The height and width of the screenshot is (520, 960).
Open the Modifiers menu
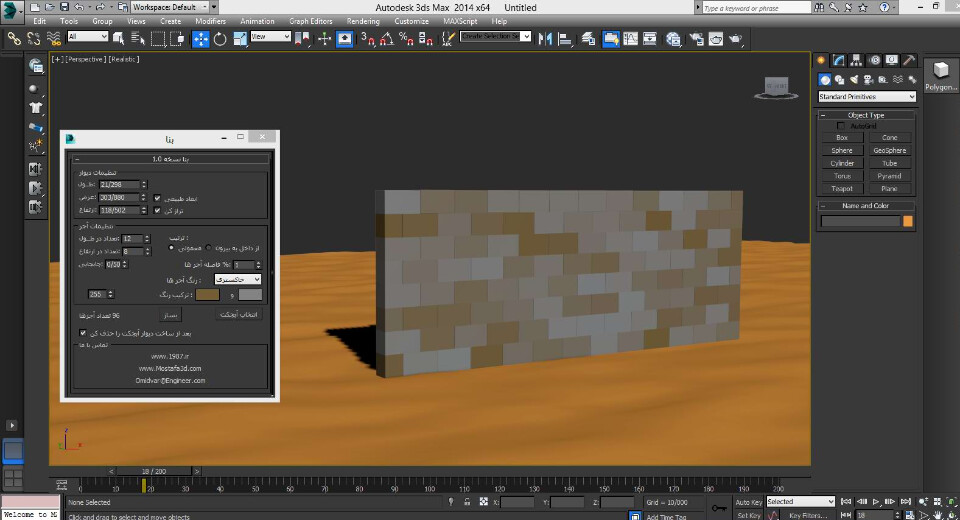210,21
